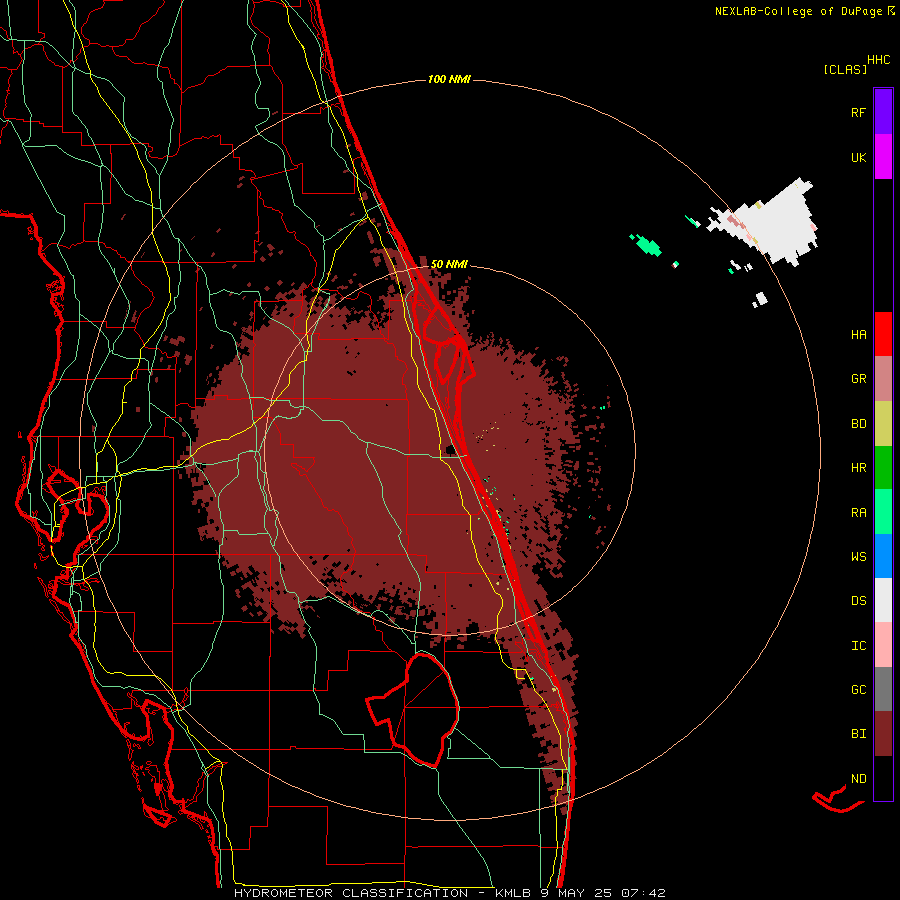Click the HA legend label

tap(858, 335)
